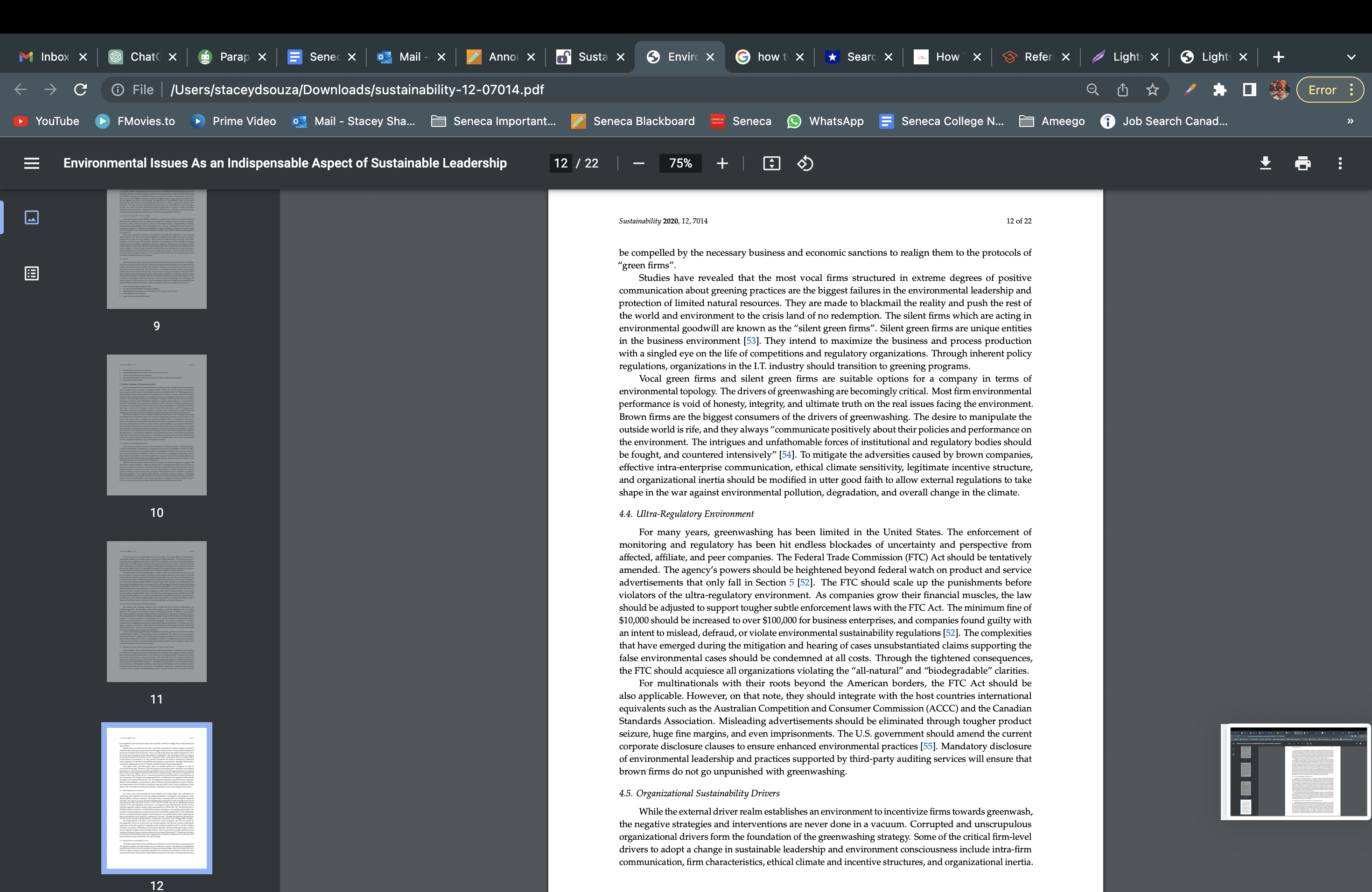Click the highlighter extension icon
Viewport: 1372px width, 892px height.
coord(1189,90)
